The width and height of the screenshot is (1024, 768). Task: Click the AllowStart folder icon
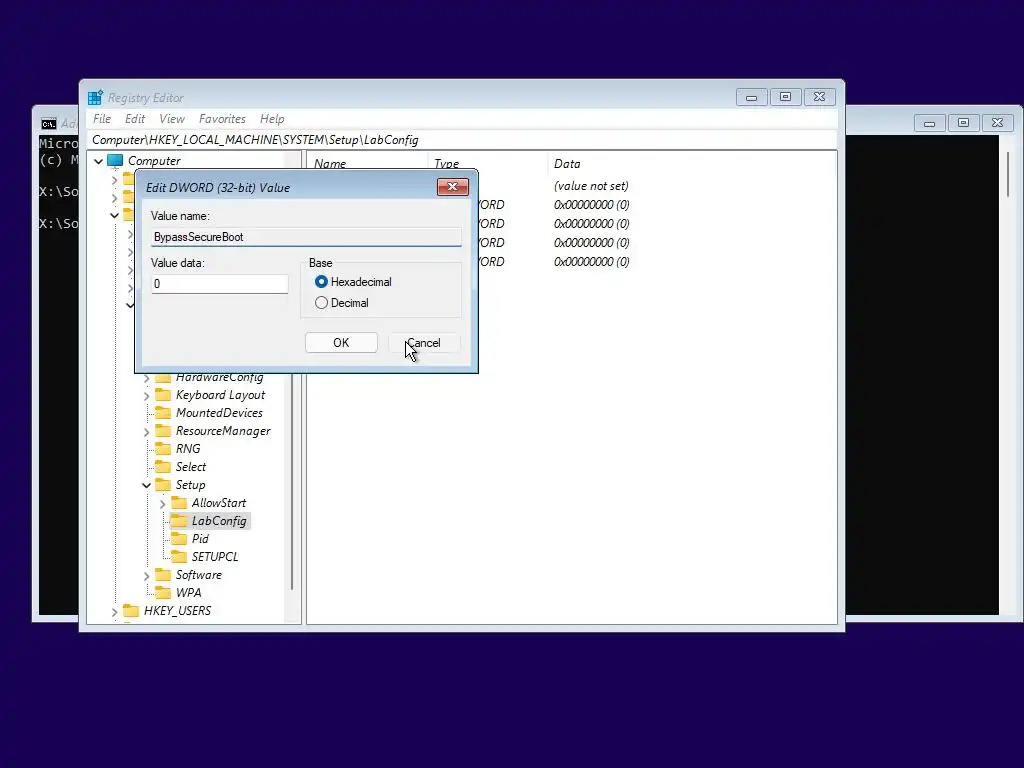pyautogui.click(x=179, y=503)
